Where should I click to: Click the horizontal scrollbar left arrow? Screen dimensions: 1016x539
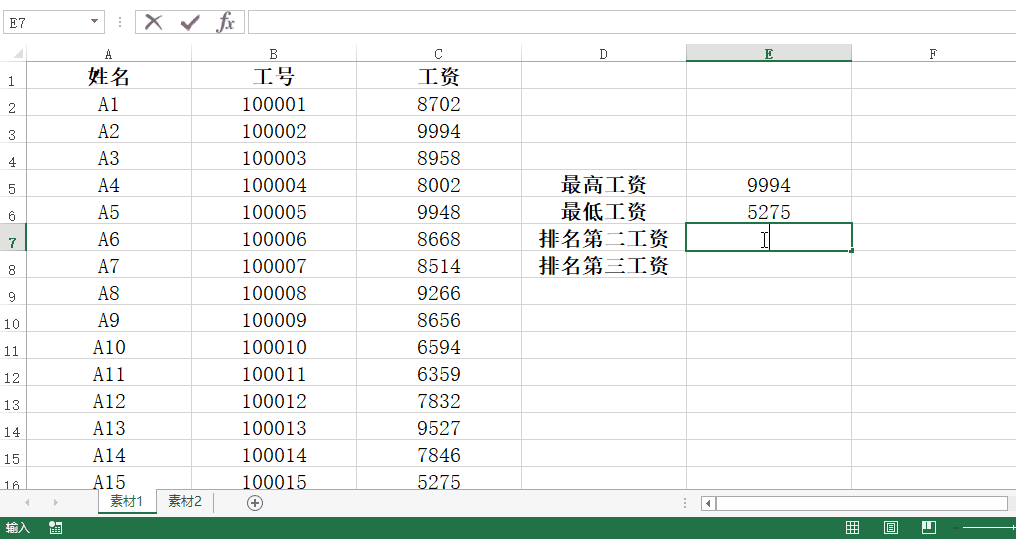708,503
